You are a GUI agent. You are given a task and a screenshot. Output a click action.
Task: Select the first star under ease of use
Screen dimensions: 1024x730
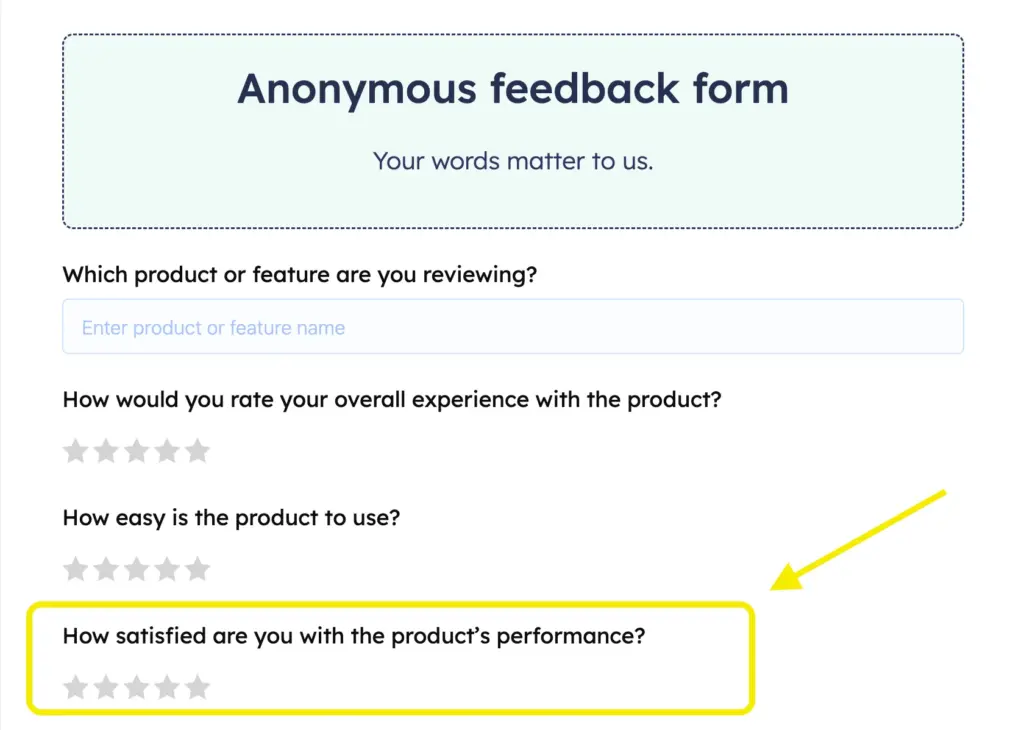(76, 568)
